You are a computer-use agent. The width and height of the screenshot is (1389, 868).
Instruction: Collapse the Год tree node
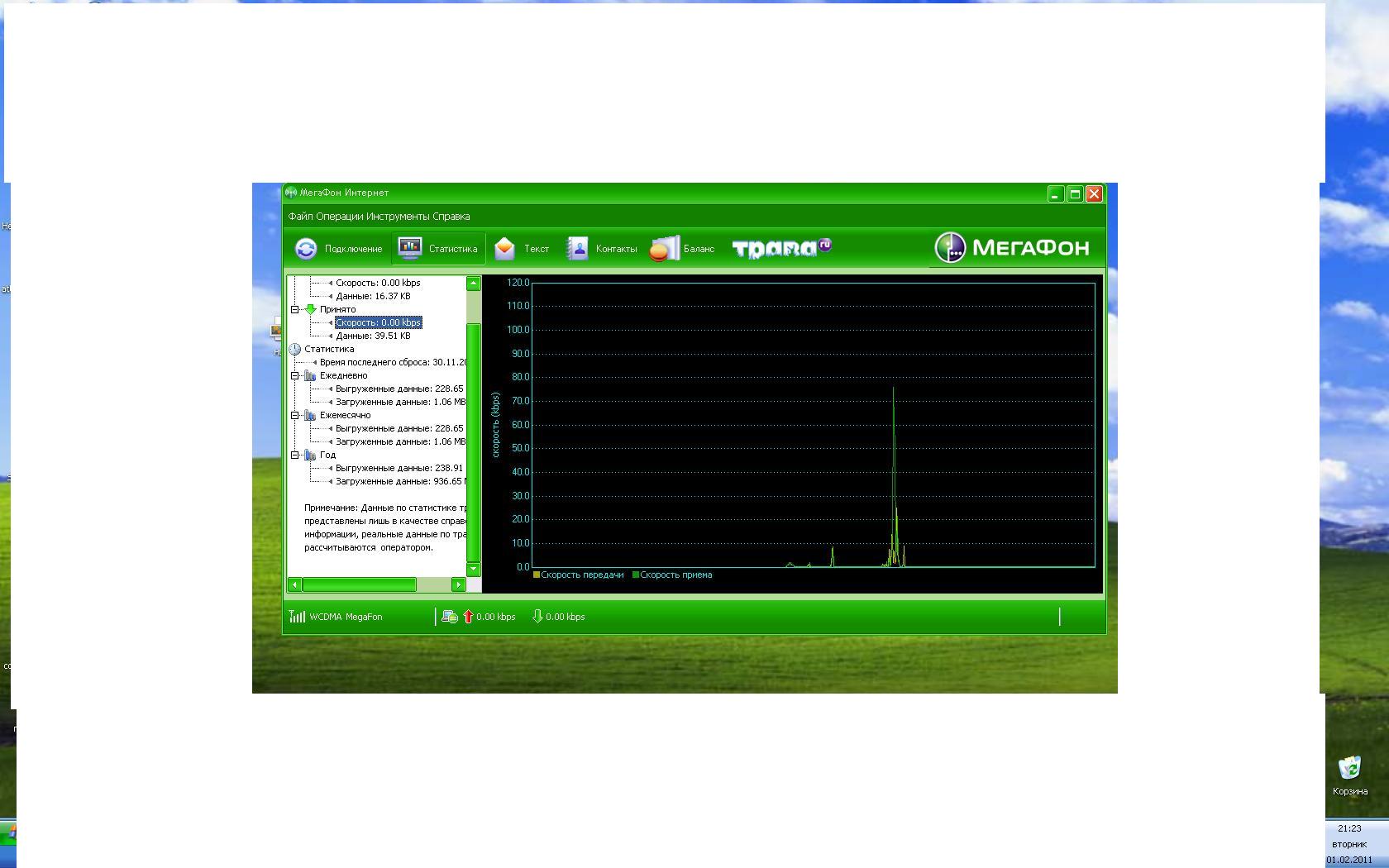(295, 455)
